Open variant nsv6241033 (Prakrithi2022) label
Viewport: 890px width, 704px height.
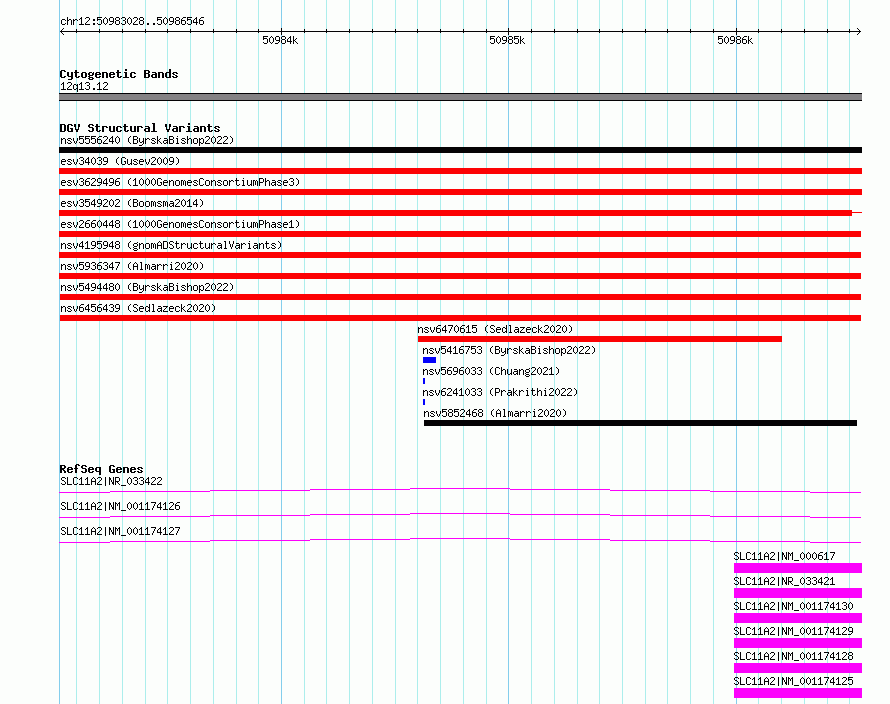pyautogui.click(x=500, y=392)
